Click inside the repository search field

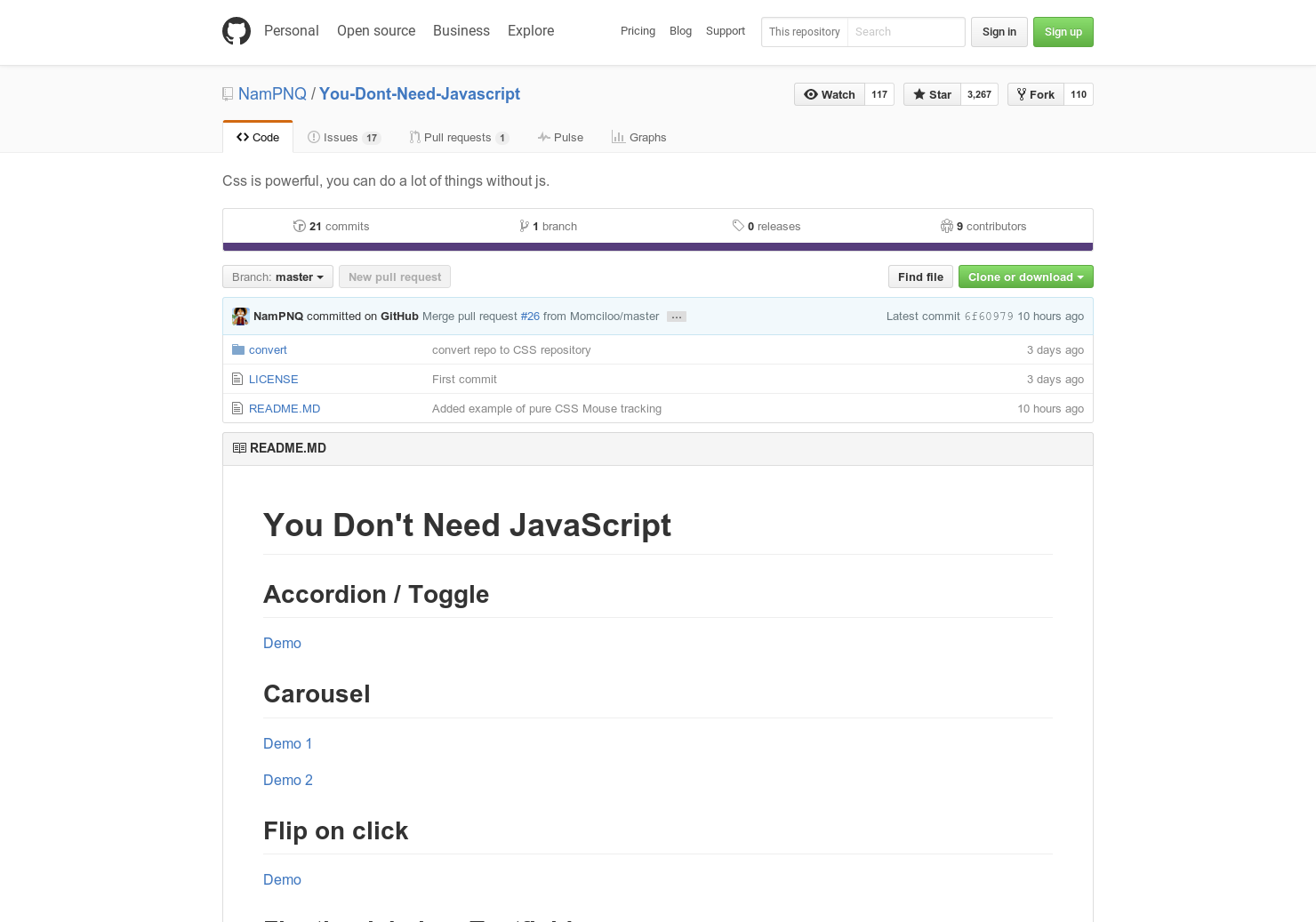click(905, 32)
